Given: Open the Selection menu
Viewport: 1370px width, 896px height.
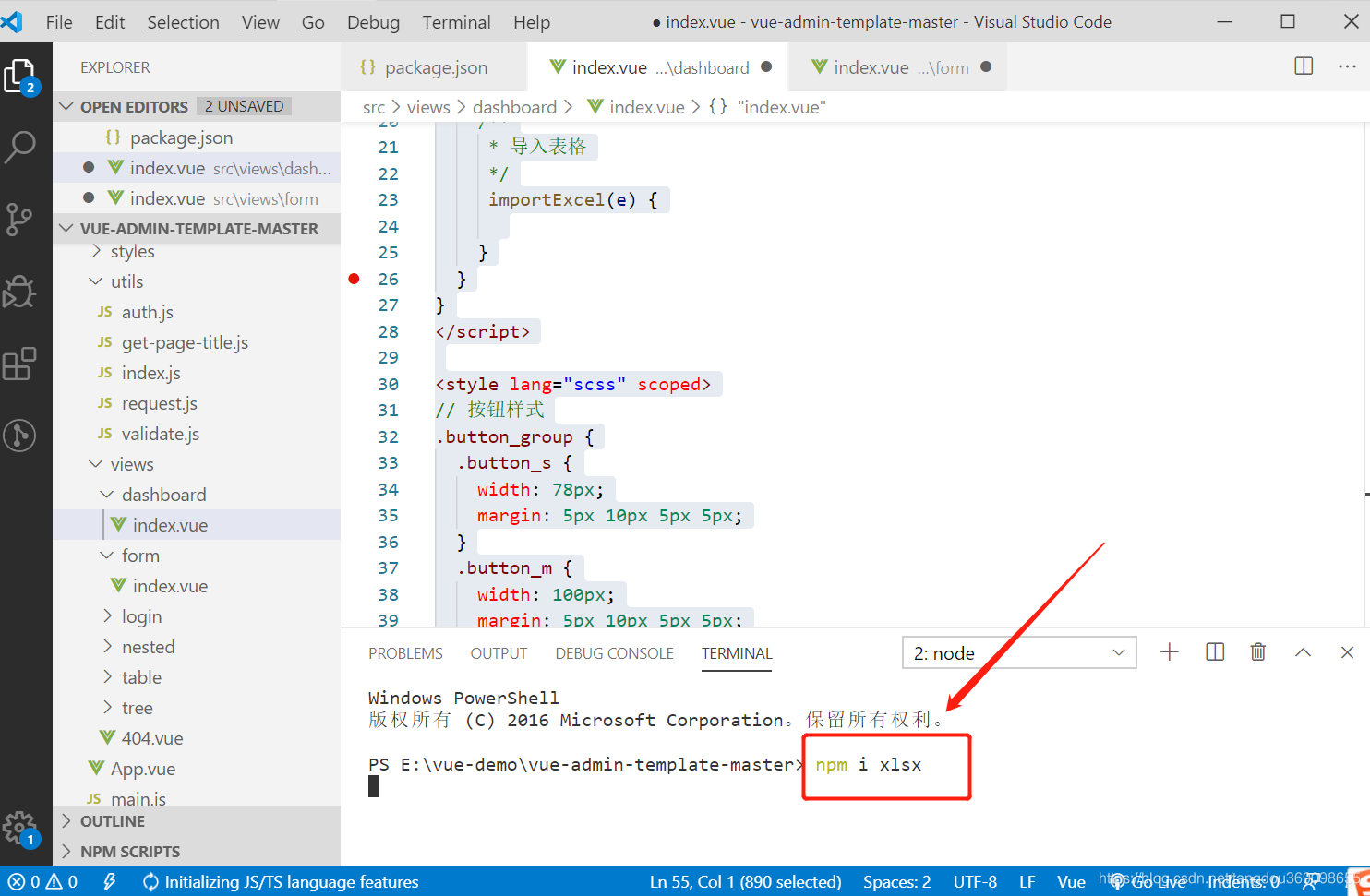Looking at the screenshot, I should [183, 22].
